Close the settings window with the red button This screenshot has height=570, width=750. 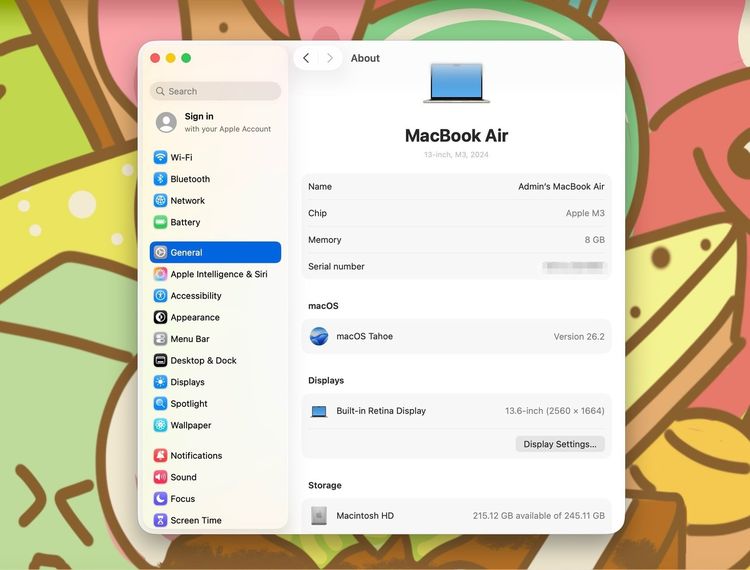(155, 58)
